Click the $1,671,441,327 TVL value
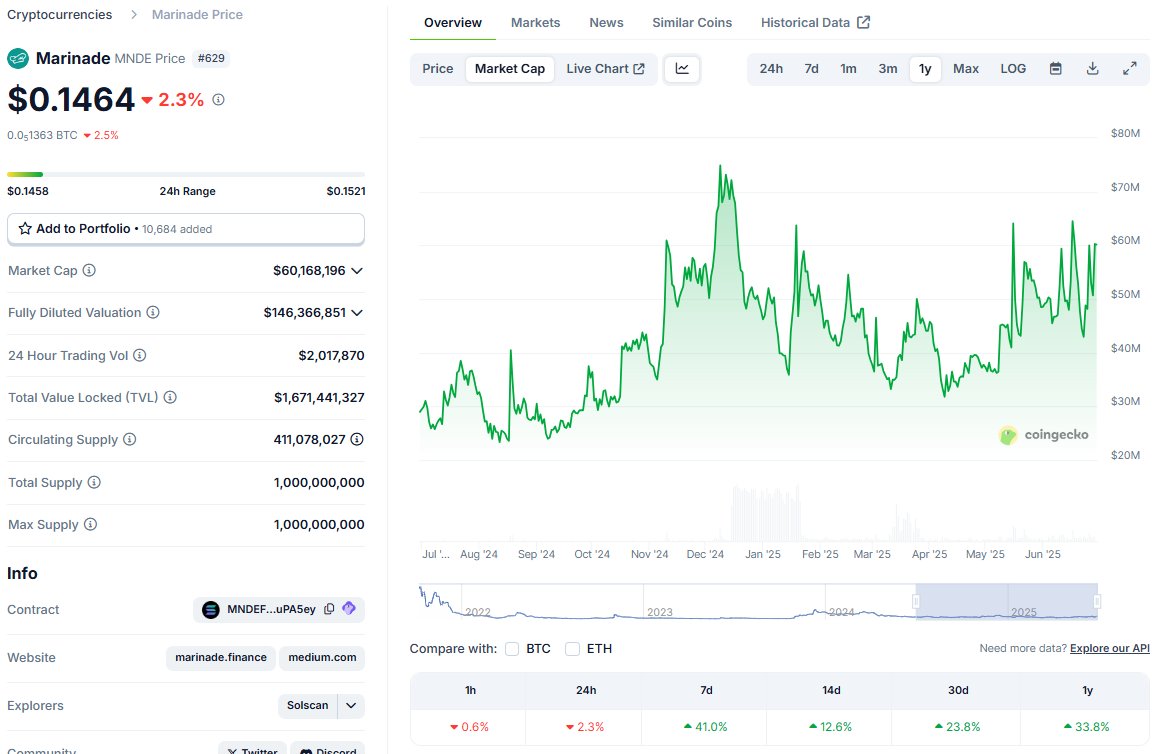Screen dimensions: 1159x754 click(319, 398)
